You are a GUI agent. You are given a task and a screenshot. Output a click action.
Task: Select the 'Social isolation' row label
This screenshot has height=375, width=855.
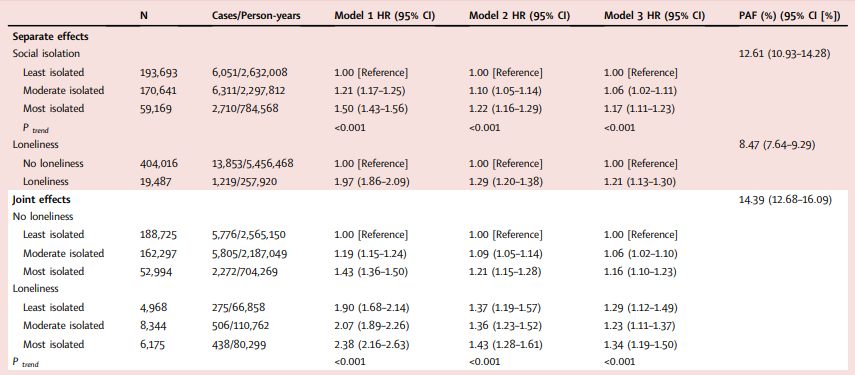(x=46, y=53)
